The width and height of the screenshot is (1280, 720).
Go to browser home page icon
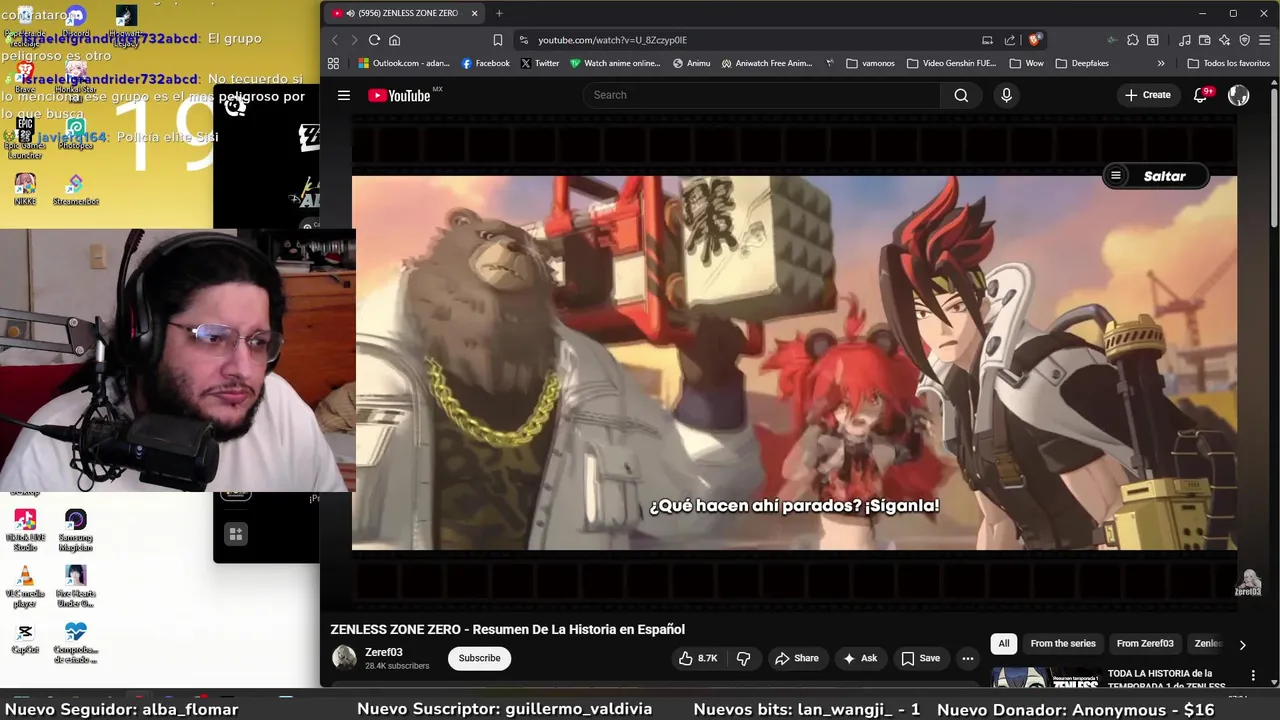coord(395,40)
